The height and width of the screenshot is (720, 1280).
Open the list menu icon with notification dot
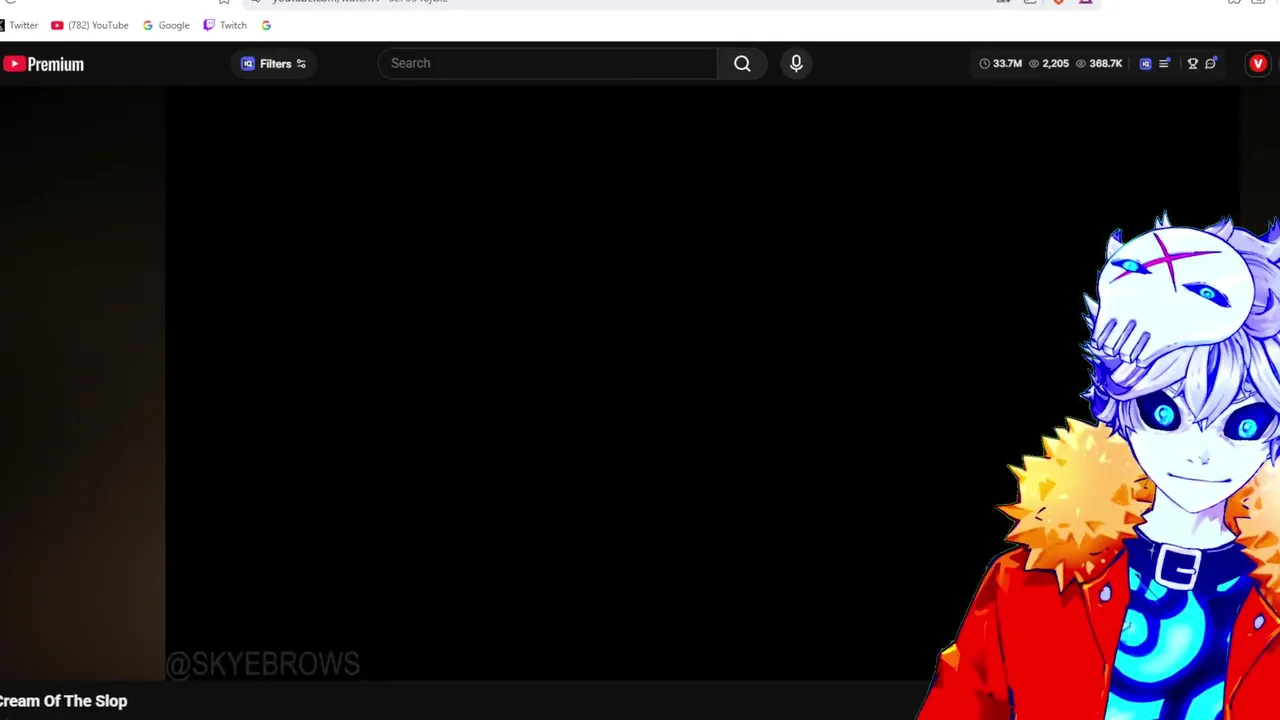(1164, 63)
